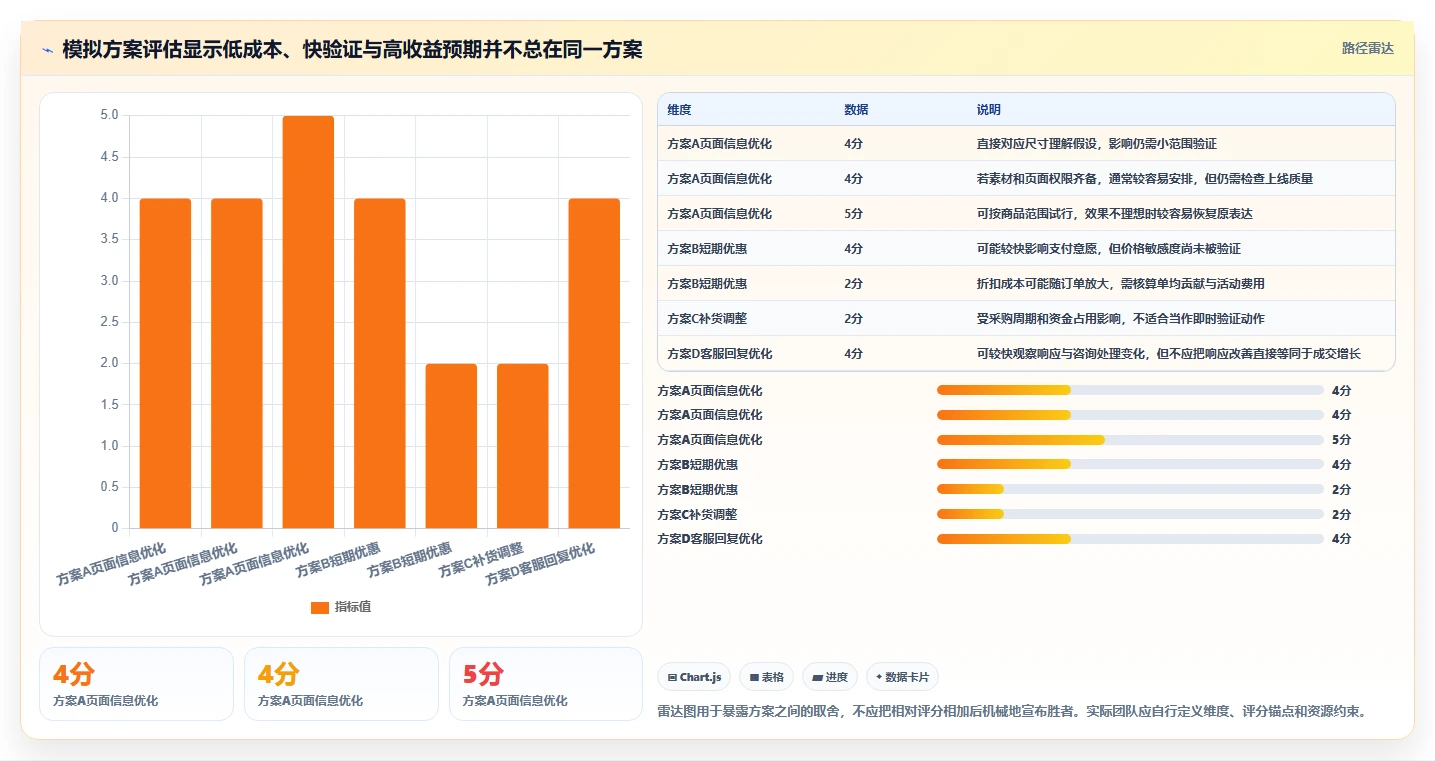1435x761 pixels.
Task: Click the 5.0 y-axis label
Action: point(109,116)
